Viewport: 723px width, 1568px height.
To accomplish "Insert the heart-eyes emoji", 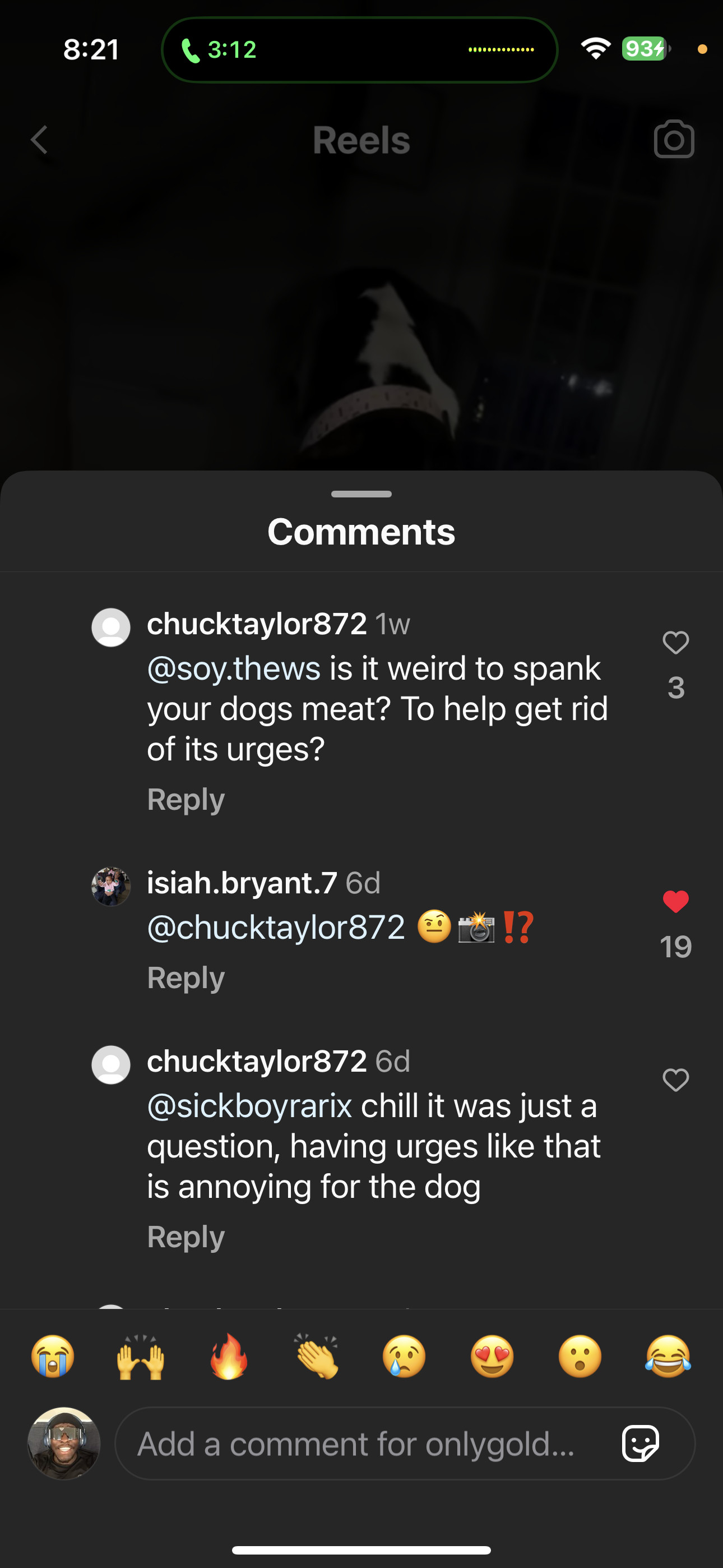I will tap(492, 1357).
